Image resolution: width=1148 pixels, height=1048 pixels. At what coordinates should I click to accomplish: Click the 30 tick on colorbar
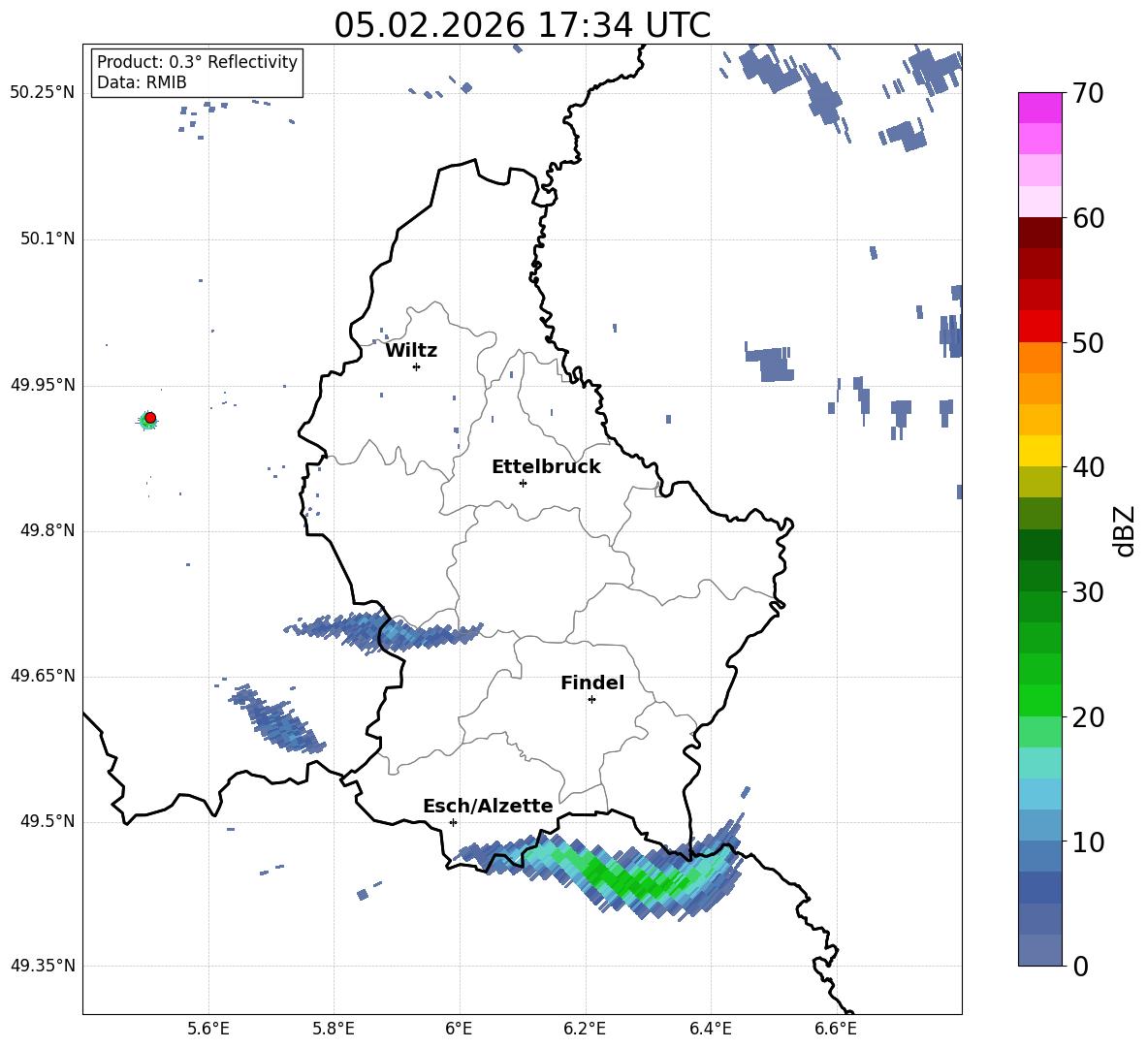coord(1088,592)
